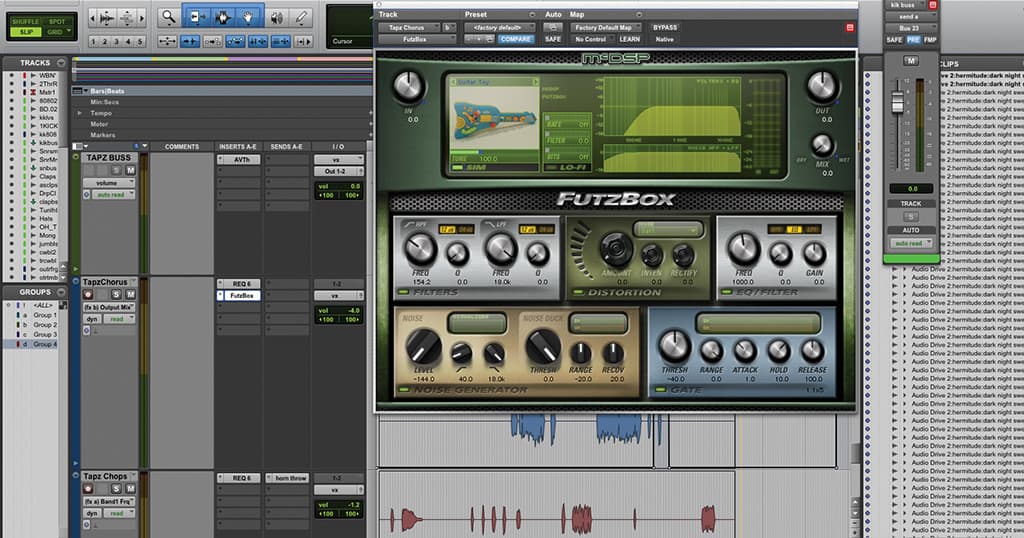Click the Distortion AMOUNT knob
The image size is (1024, 538).
tap(616, 248)
